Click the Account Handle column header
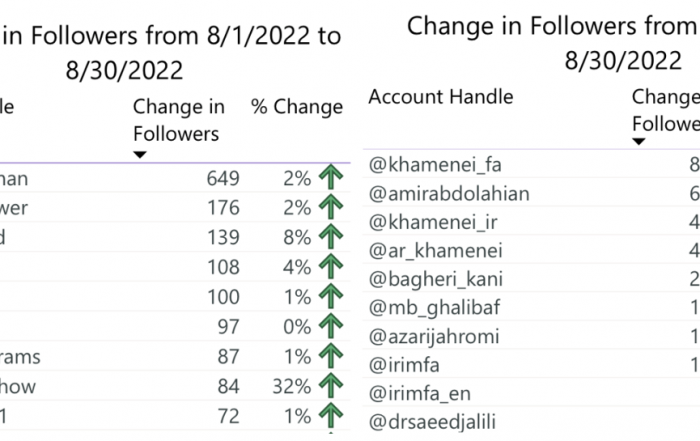 (441, 97)
